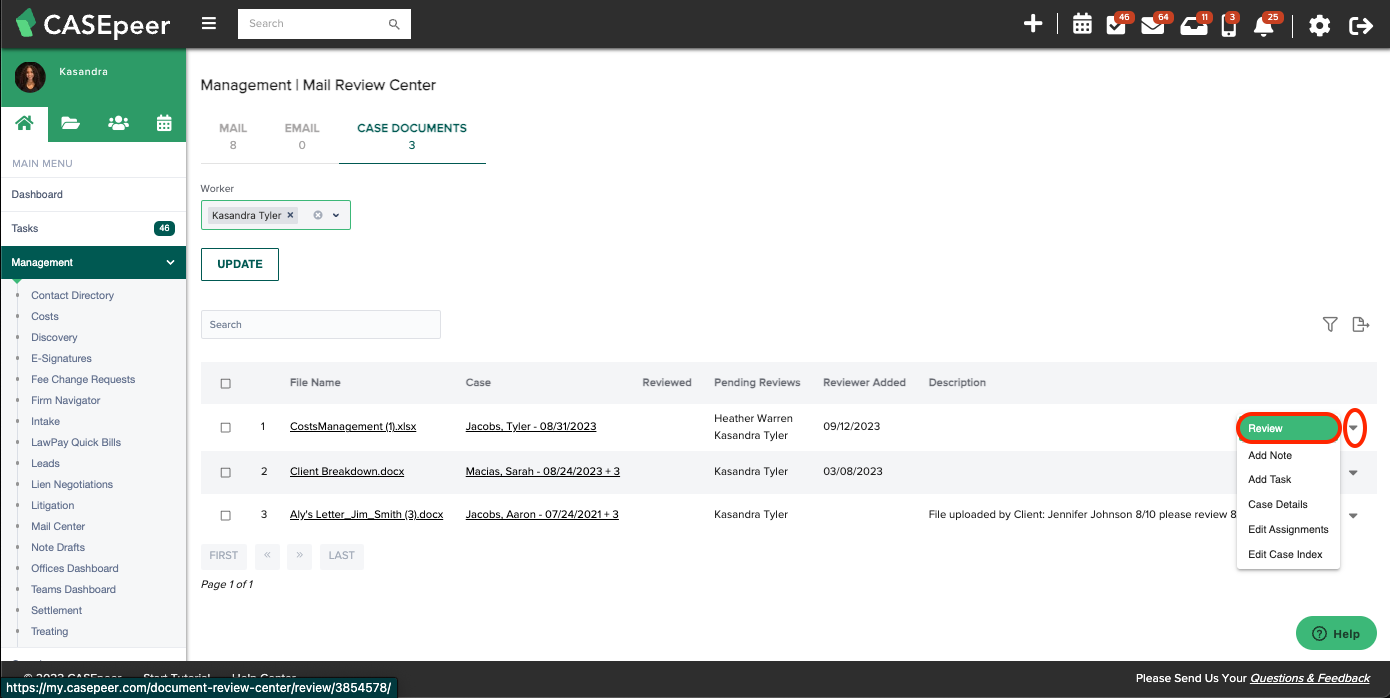
Task: Open the mobile phone icon with badge 3
Action: [1229, 27]
